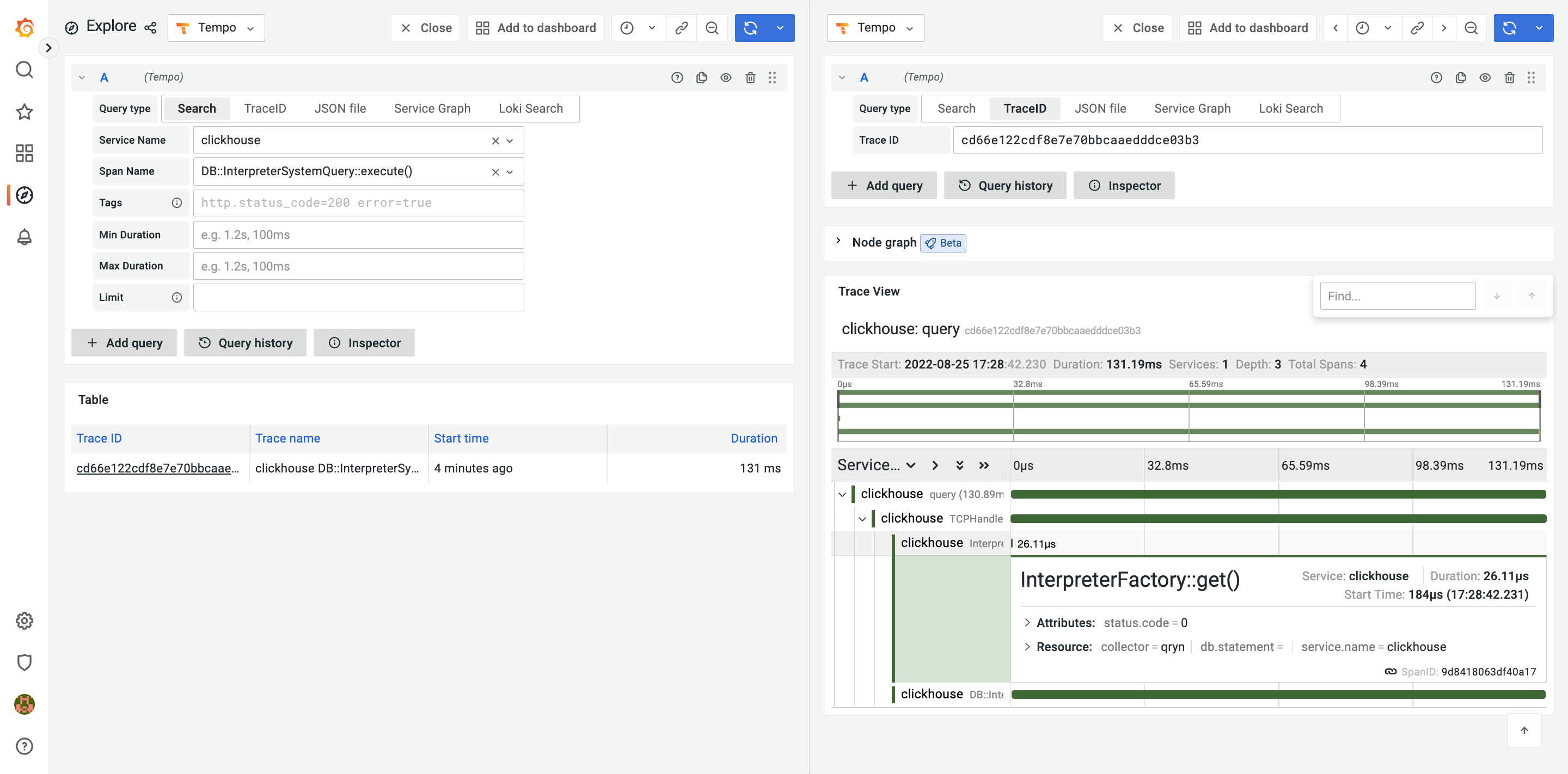Open Dashboards grid icon in sidebar
The height and width of the screenshot is (774, 1568).
click(24, 153)
